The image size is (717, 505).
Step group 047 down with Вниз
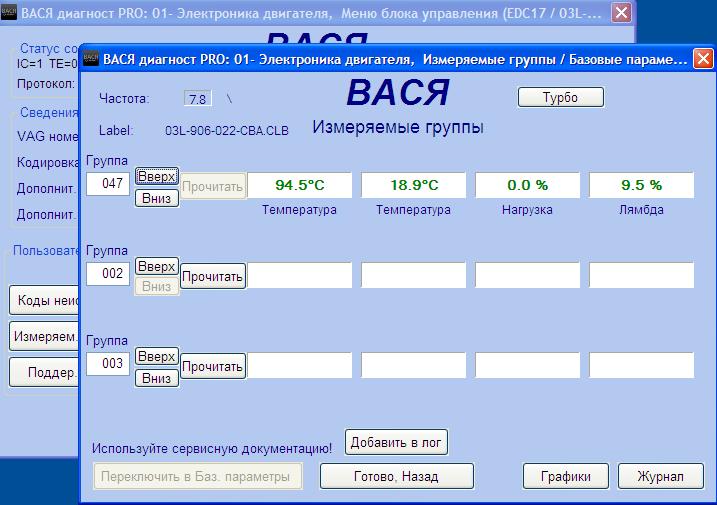156,198
